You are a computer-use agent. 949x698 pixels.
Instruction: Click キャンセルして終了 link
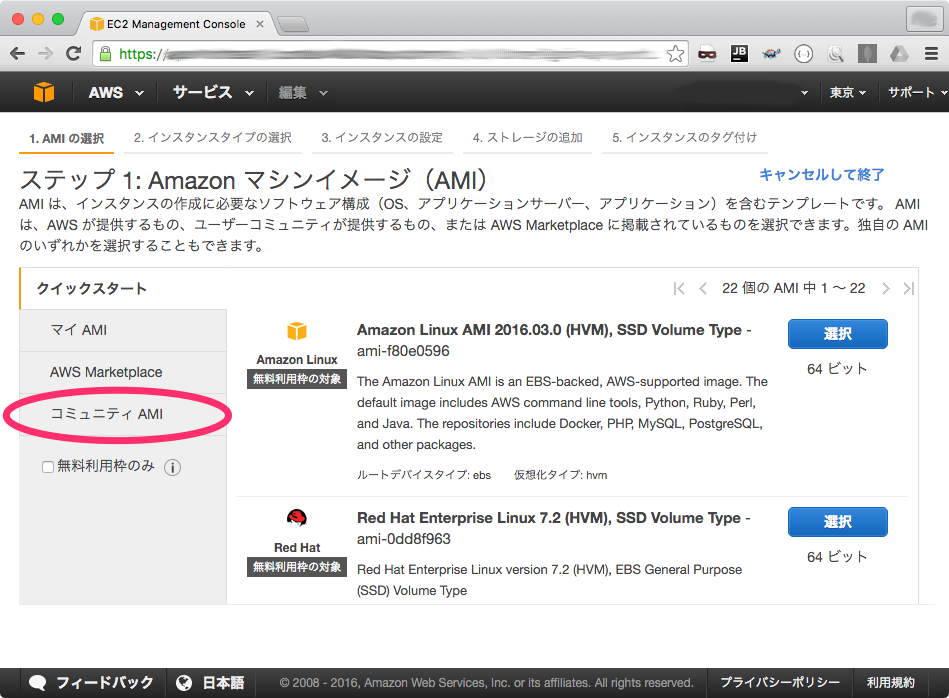tap(821, 174)
